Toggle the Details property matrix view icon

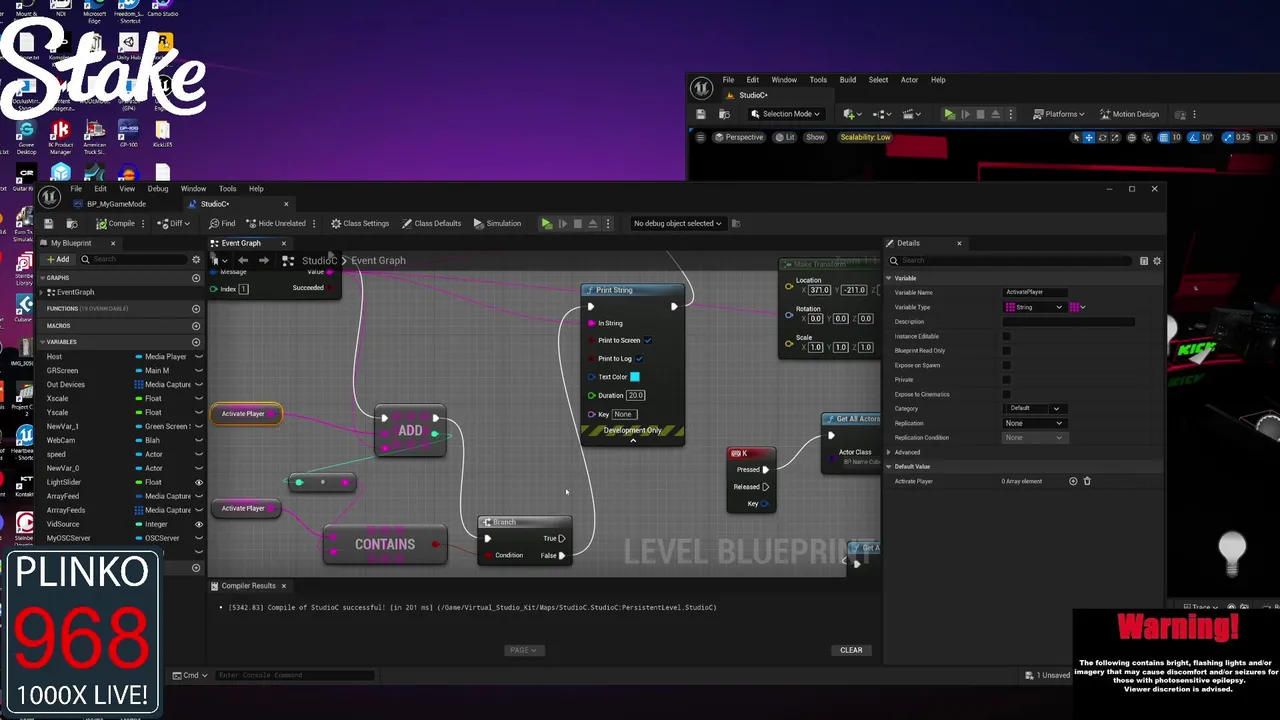click(1144, 261)
